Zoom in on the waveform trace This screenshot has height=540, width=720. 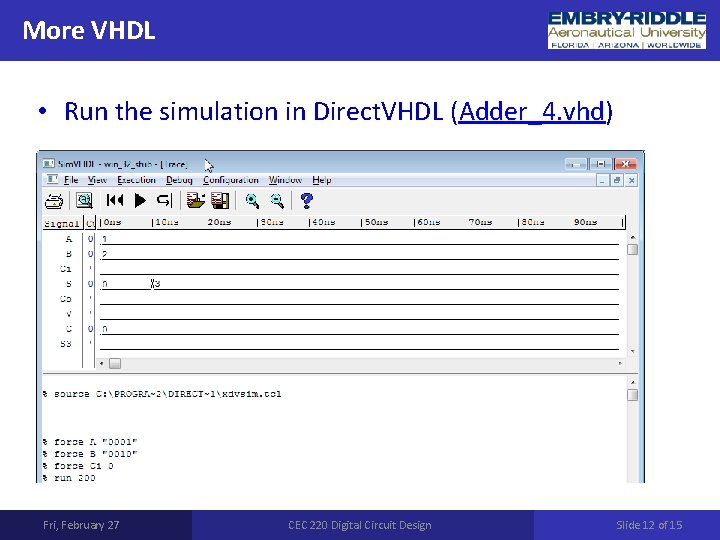point(252,201)
